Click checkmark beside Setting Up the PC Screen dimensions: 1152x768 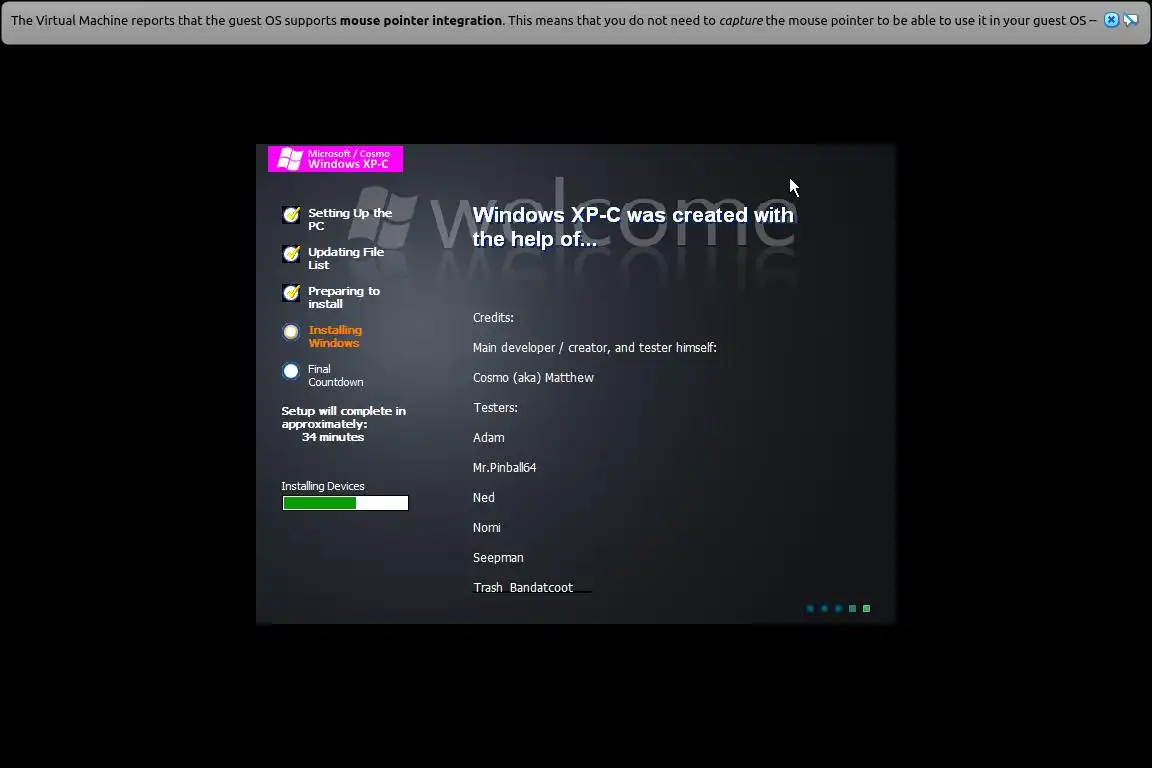291,215
